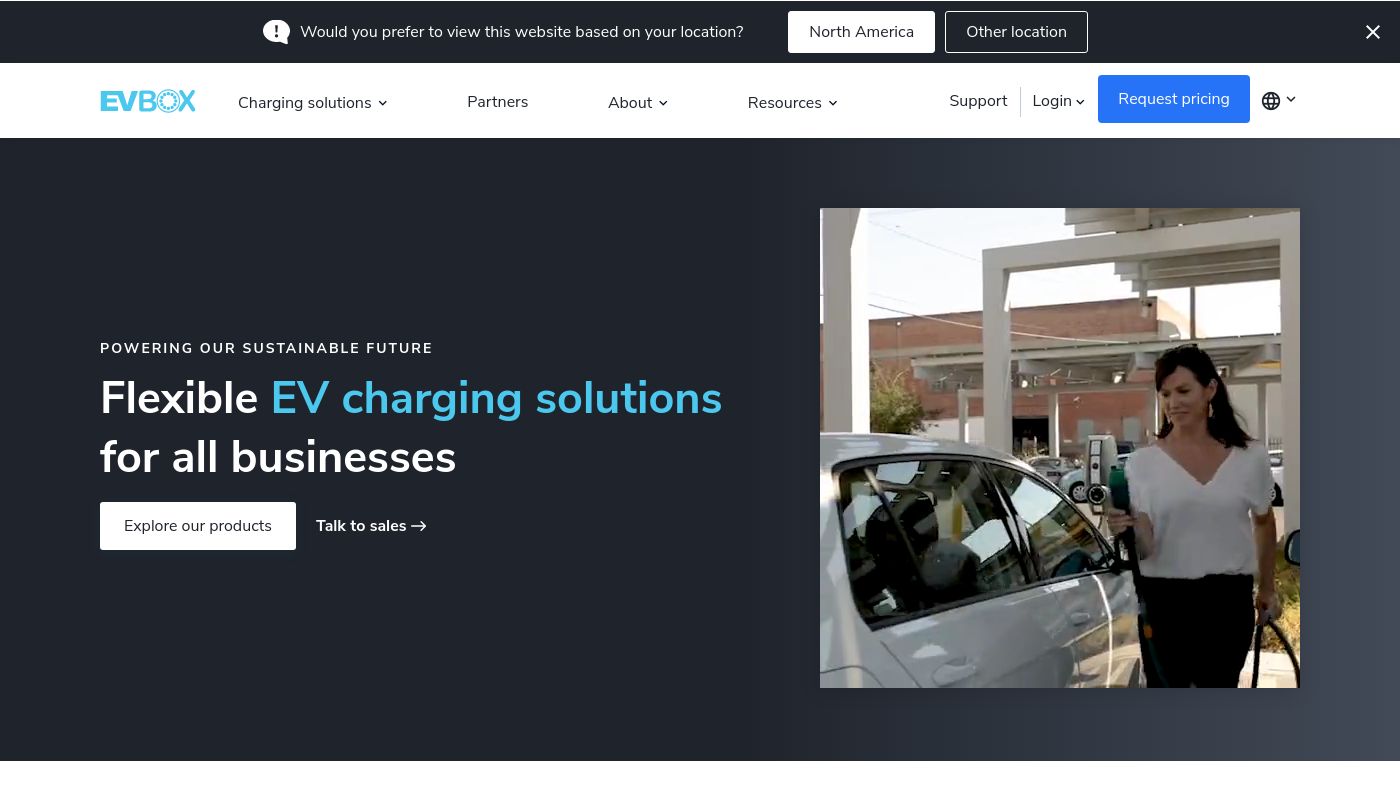Expand the Charging solutions menu
This screenshot has height=800, width=1400.
pyautogui.click(x=312, y=102)
